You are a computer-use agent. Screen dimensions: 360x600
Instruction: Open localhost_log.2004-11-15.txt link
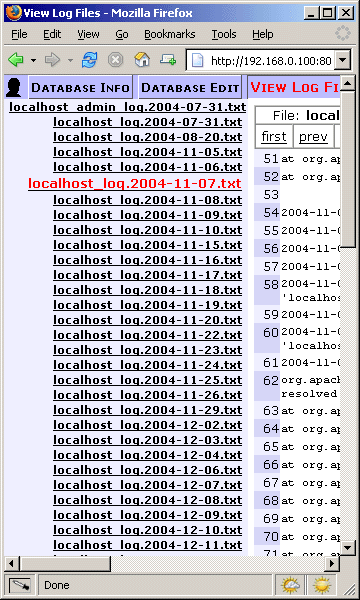pos(148,245)
